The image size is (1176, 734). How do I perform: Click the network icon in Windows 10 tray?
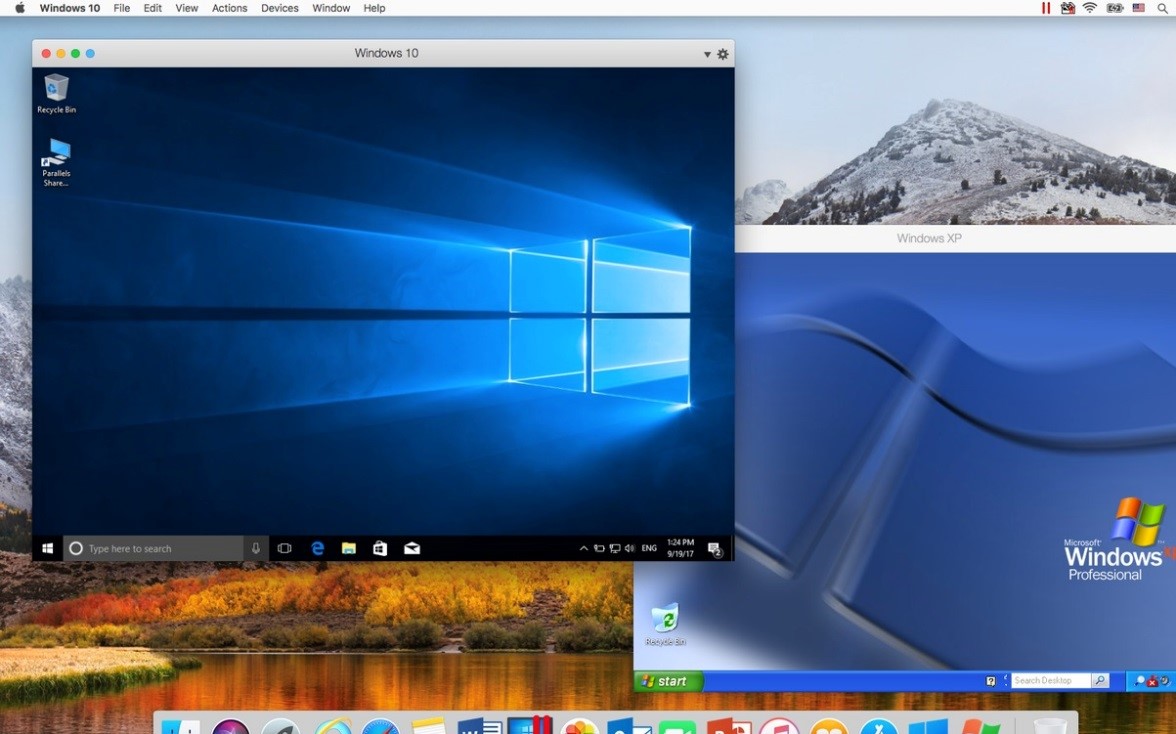click(615, 548)
